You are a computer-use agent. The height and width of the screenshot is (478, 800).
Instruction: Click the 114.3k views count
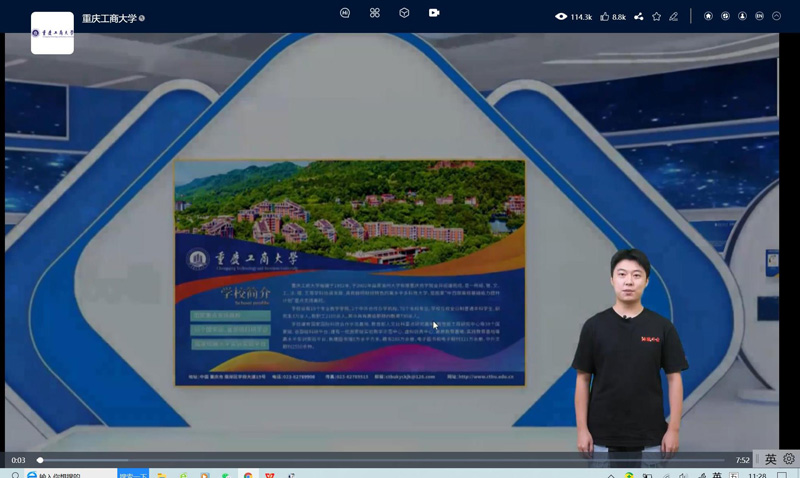click(x=581, y=17)
